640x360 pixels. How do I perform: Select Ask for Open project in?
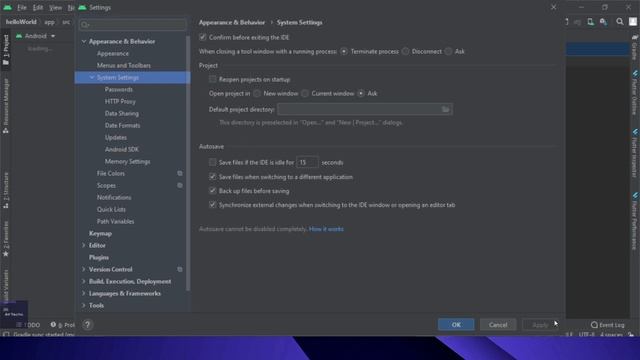click(361, 93)
